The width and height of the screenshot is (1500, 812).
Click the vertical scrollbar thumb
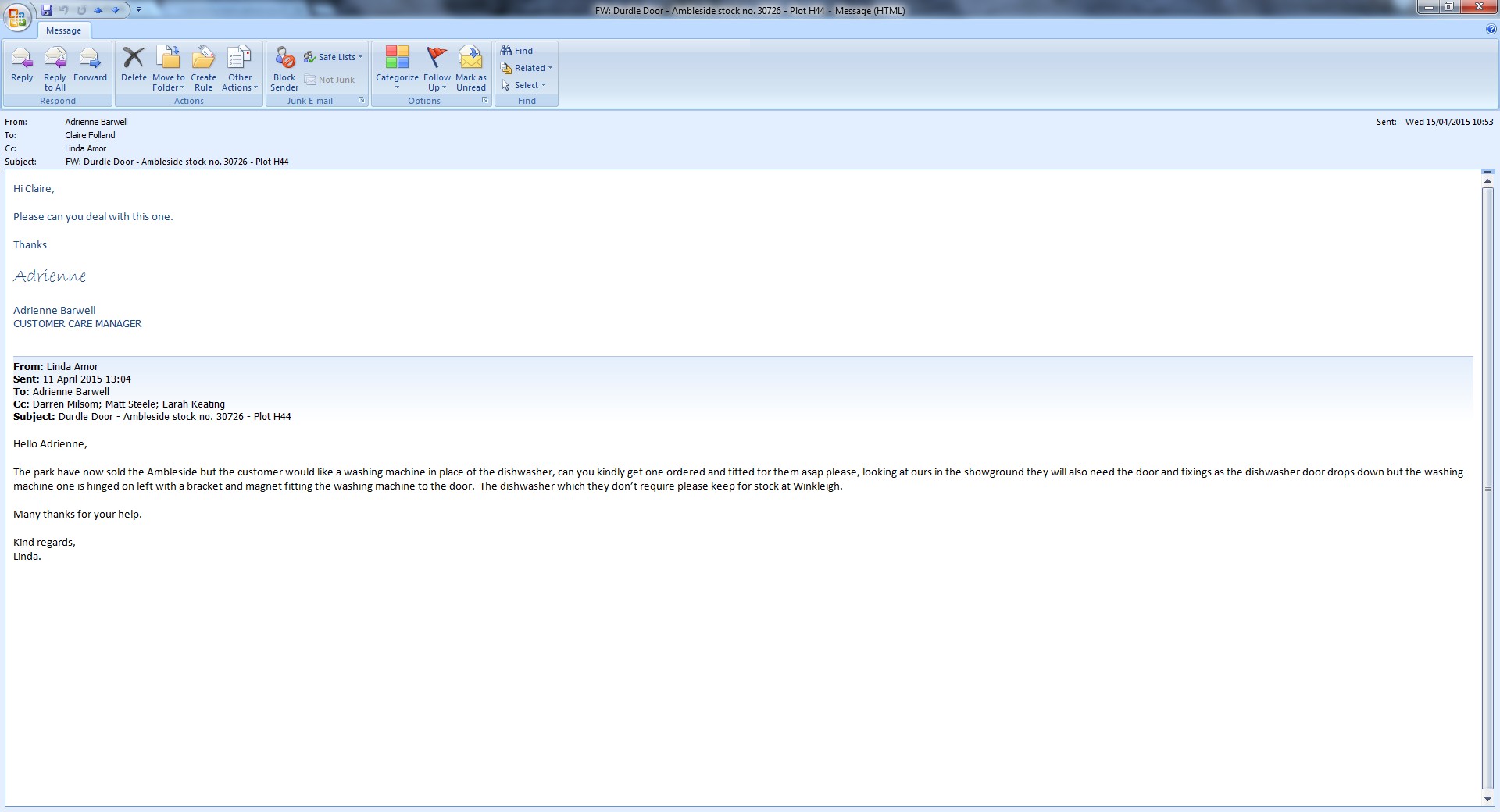pyautogui.click(x=1487, y=489)
